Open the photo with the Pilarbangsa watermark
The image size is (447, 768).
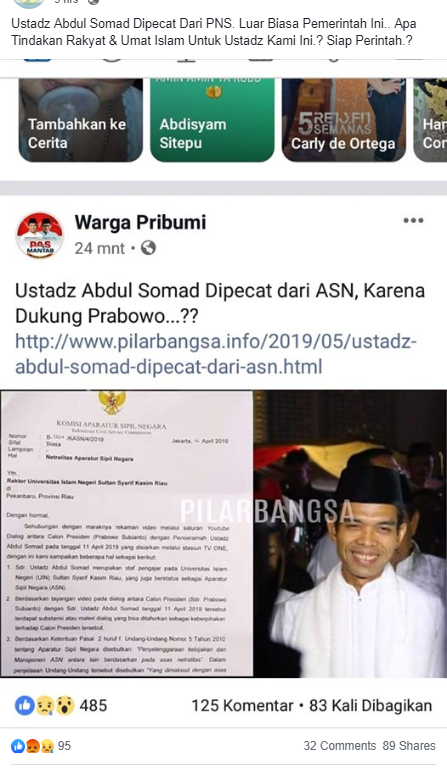[x=350, y=533]
